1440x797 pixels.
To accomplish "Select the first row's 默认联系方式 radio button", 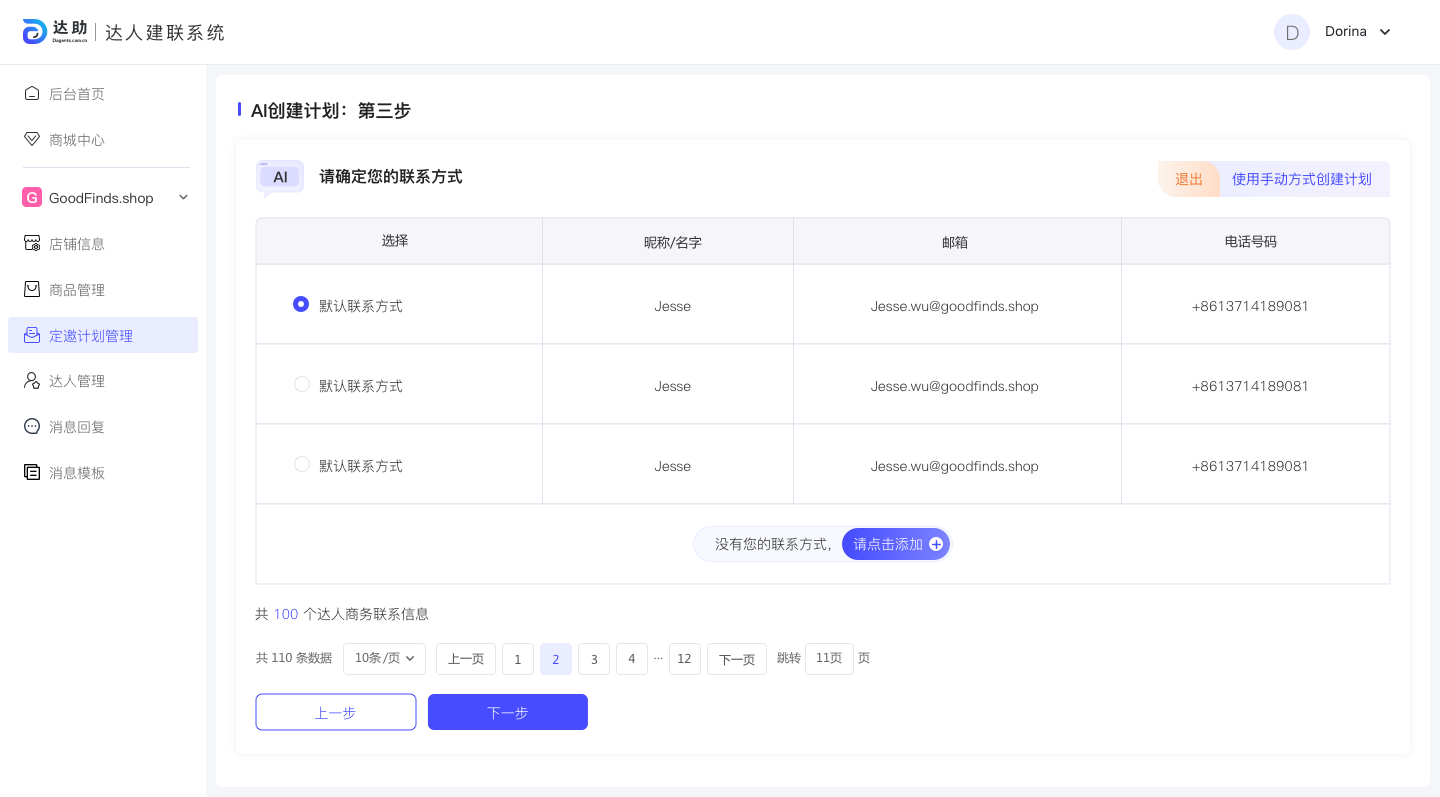I will coord(301,304).
